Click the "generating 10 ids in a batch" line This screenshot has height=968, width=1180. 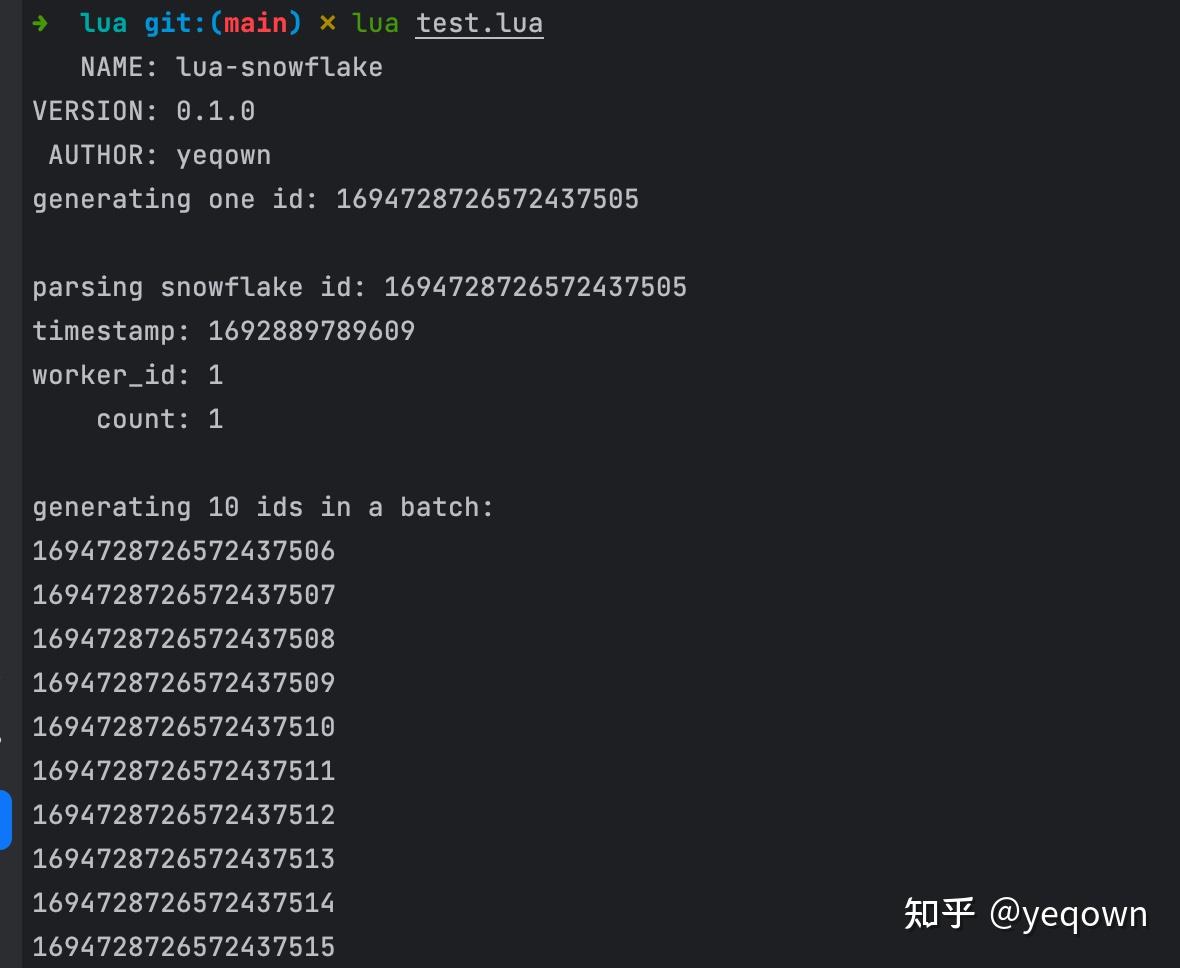coord(263,507)
